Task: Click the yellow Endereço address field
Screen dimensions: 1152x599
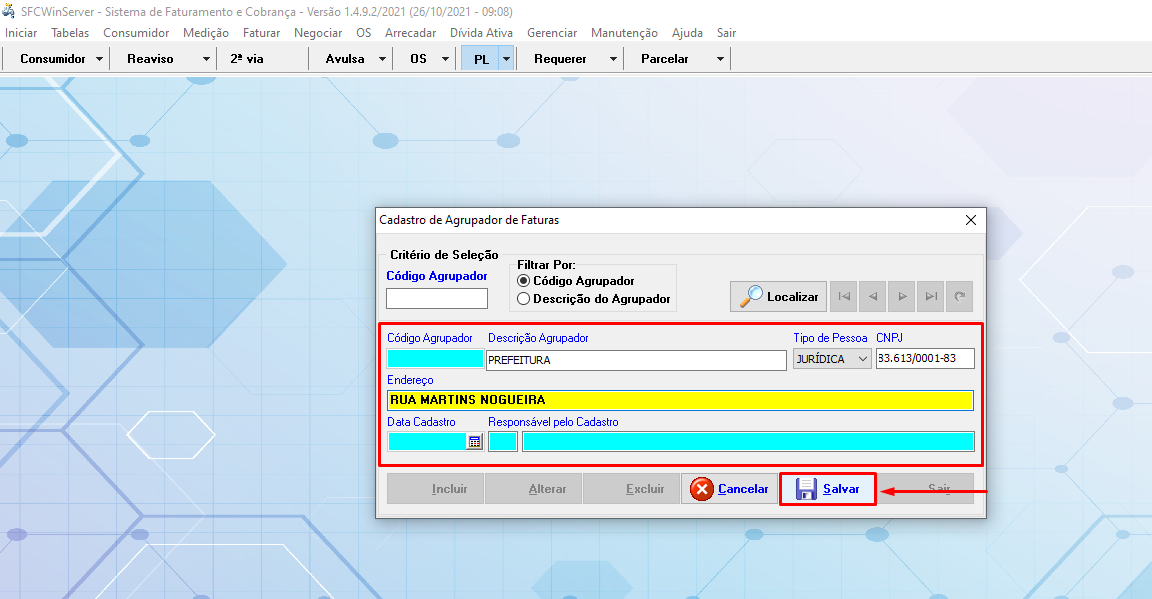Action: click(x=680, y=400)
